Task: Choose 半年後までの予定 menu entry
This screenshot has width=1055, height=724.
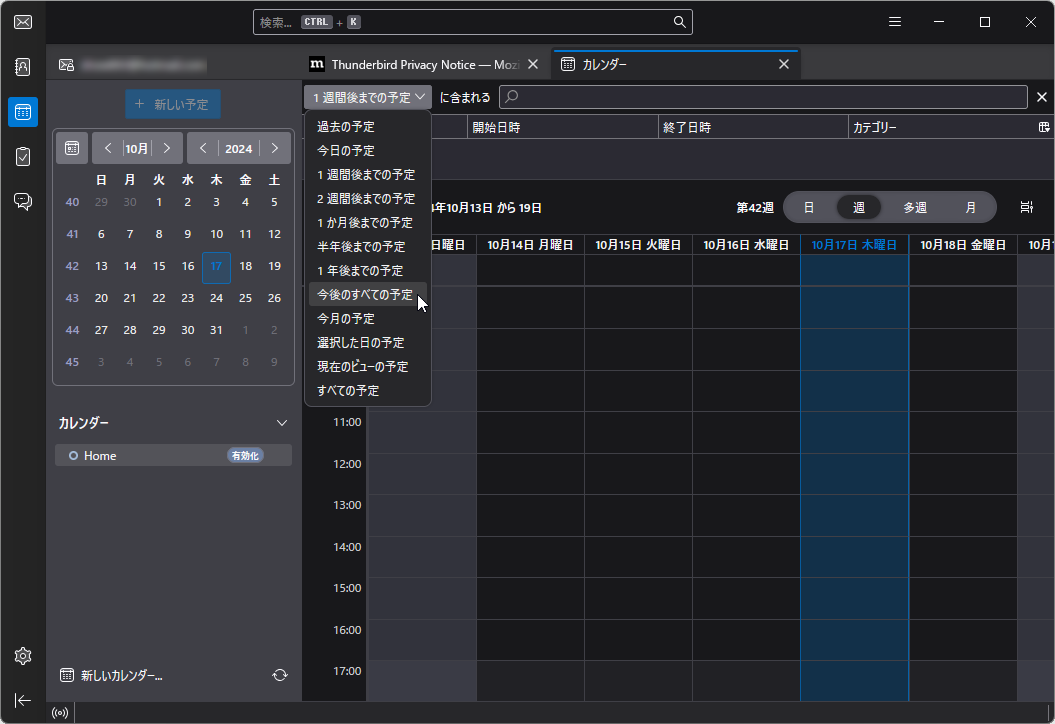Action: point(368,247)
